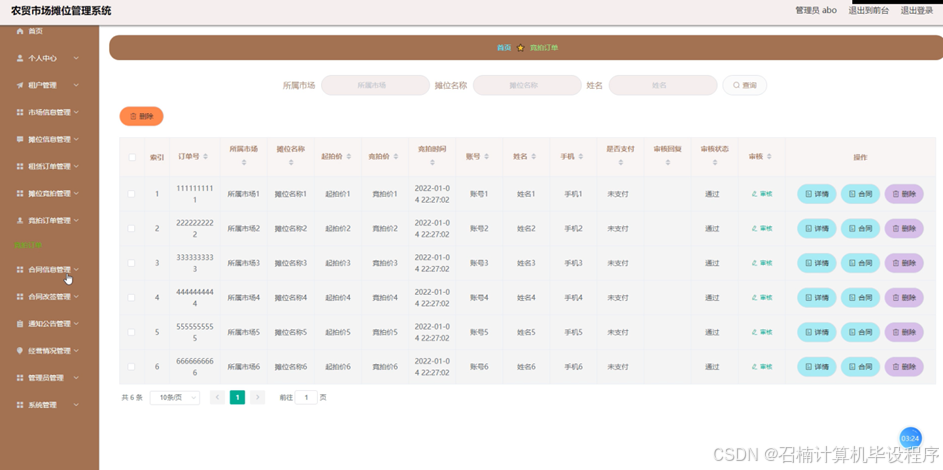Open 详情 for order row 1
The height and width of the screenshot is (470, 943).
coord(817,194)
